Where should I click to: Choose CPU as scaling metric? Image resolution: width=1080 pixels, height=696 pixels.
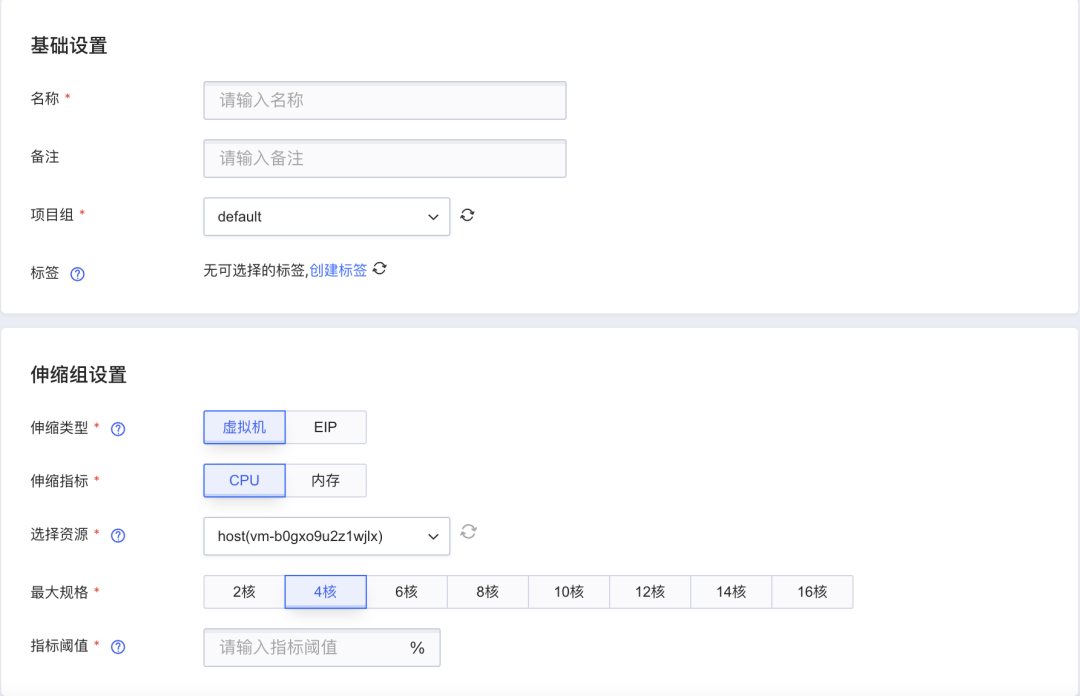coord(245,480)
